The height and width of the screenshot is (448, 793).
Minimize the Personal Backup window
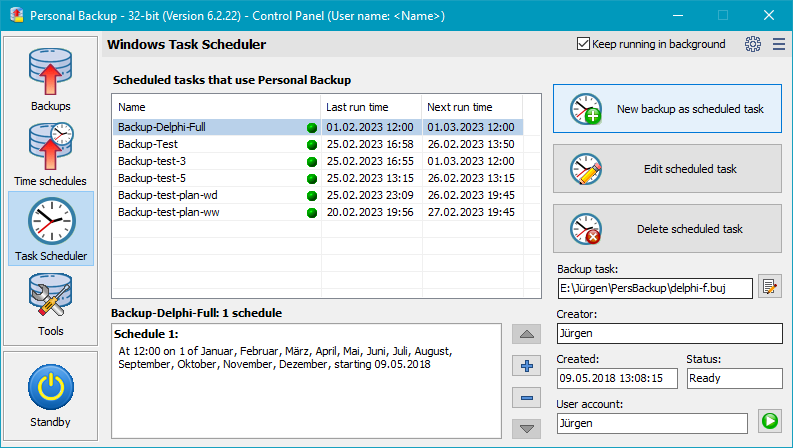678,15
